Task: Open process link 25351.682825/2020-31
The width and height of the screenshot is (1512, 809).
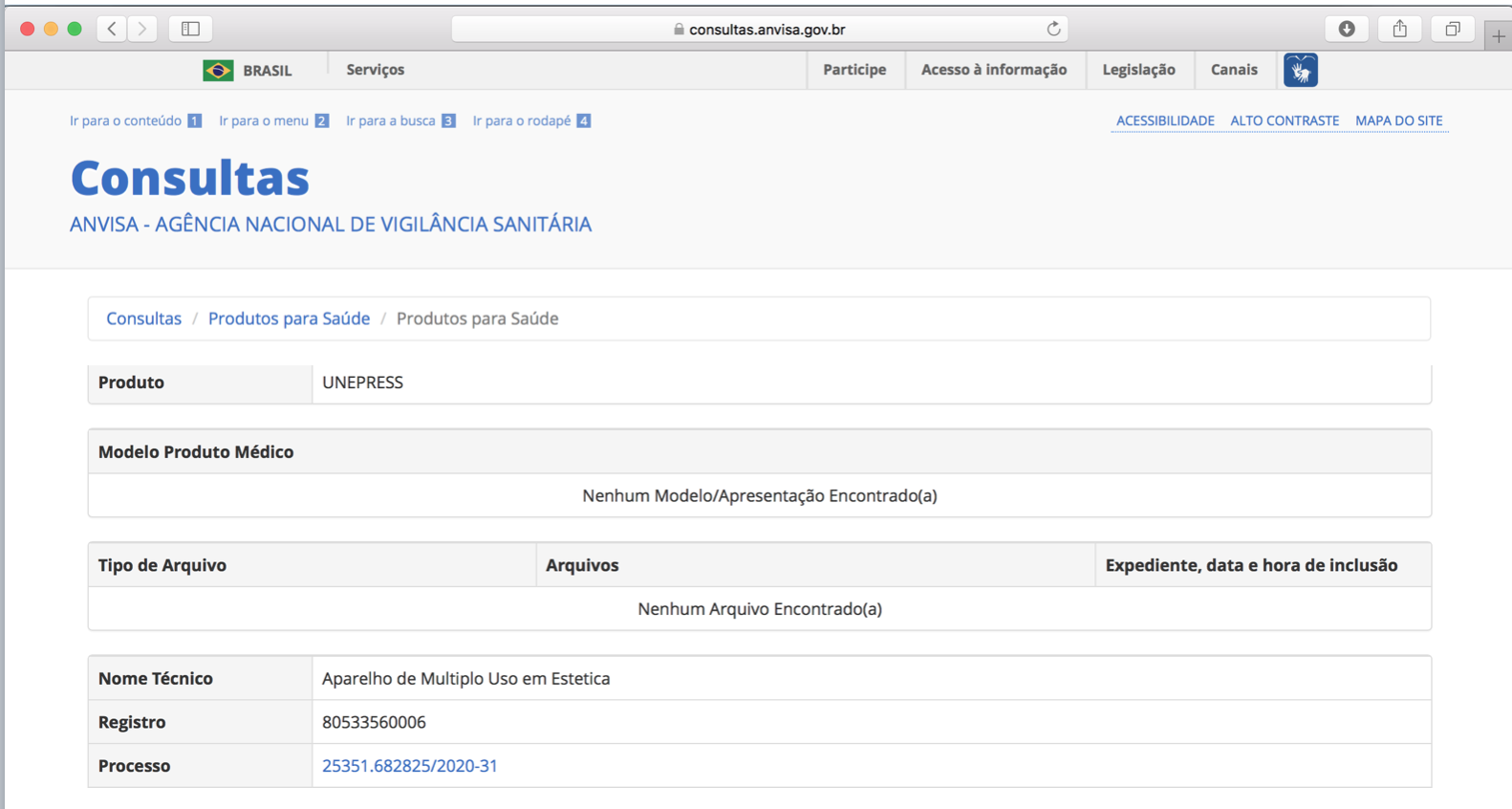Action: (x=409, y=766)
